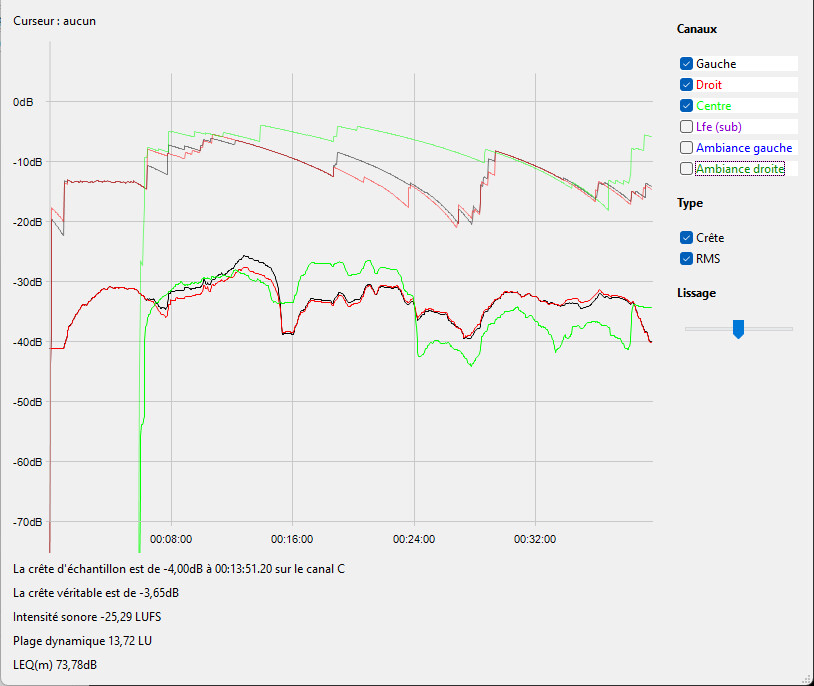Click the Lissage section heading
The width and height of the screenshot is (814, 686).
click(x=696, y=293)
